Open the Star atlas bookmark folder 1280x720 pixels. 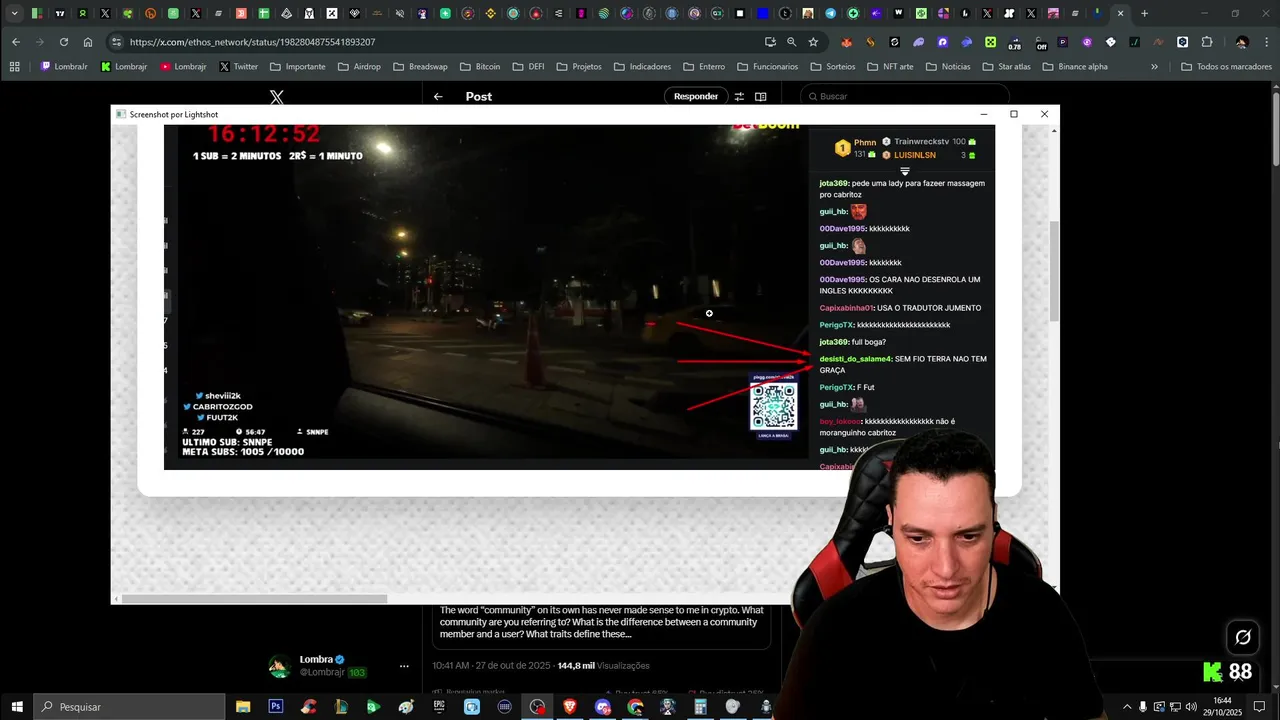point(1005,67)
